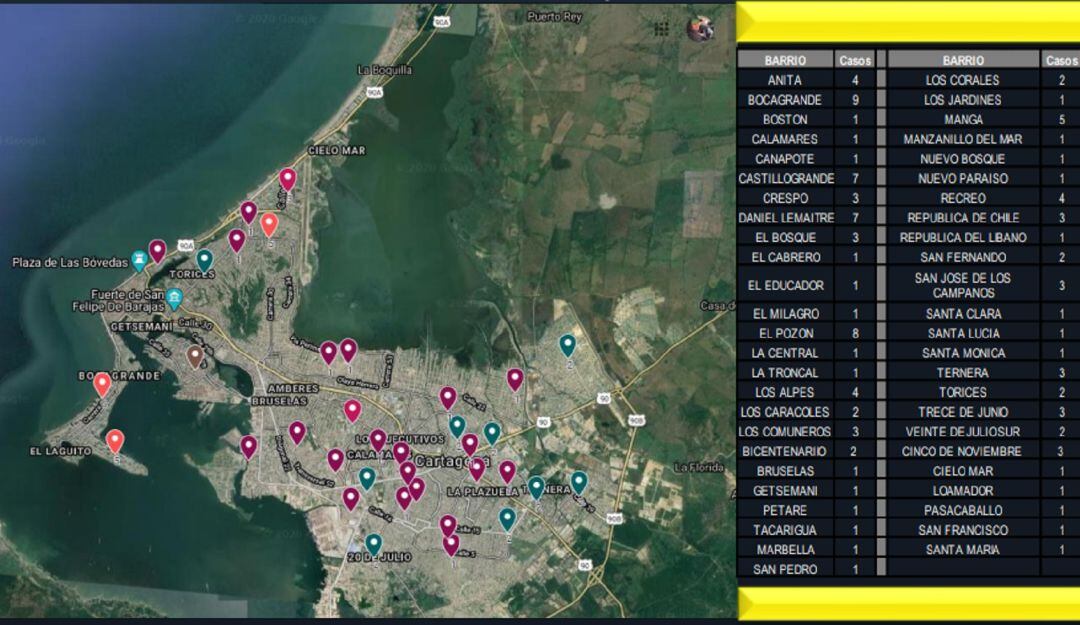Click the maroon pin below Cielo Mar
This screenshot has width=1080, height=625.
[x=288, y=178]
